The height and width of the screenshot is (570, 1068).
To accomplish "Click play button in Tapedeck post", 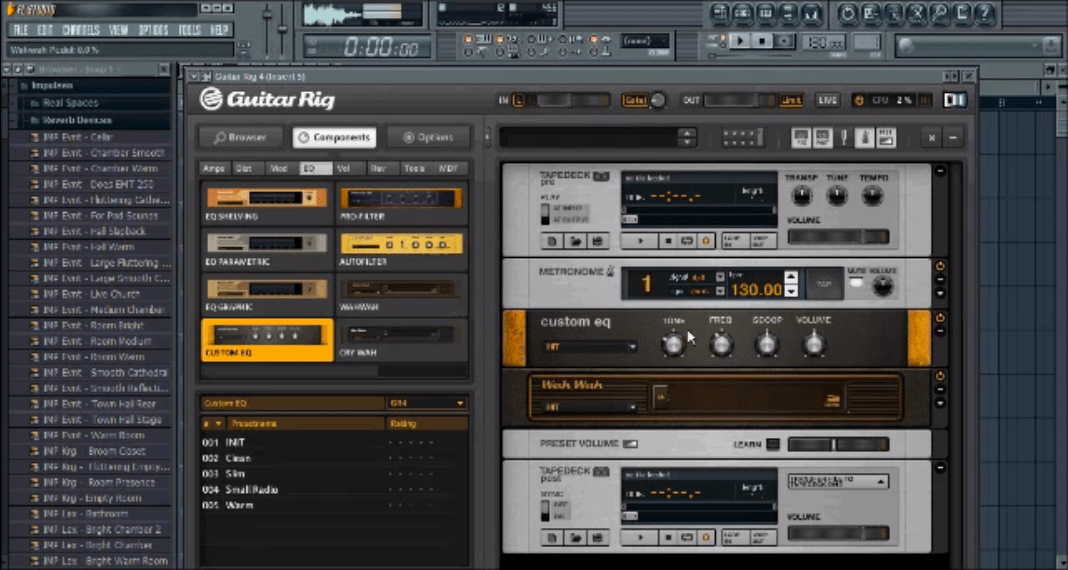I will click(x=640, y=538).
